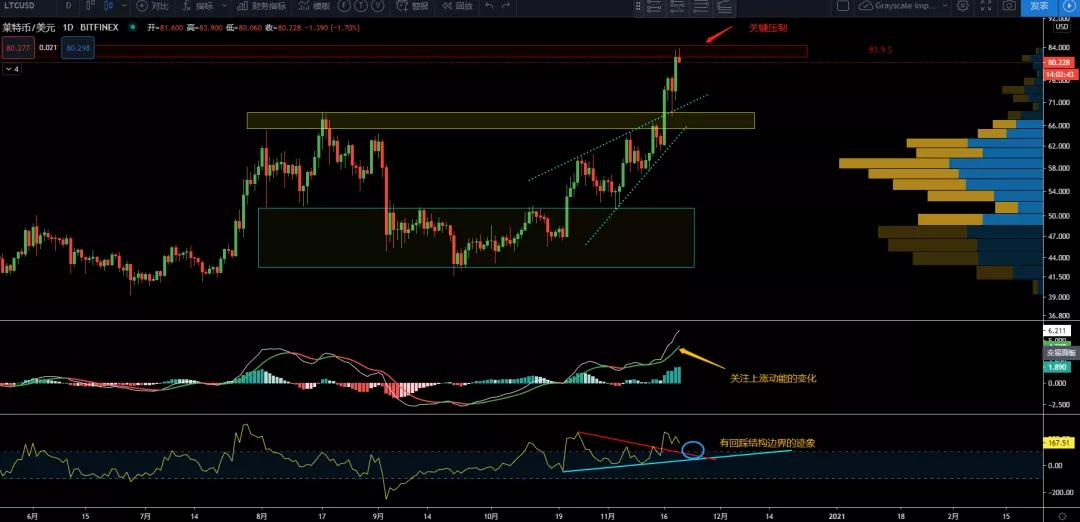Click the 80.228 current price label
This screenshot has width=1080, height=522.
click(1057, 62)
